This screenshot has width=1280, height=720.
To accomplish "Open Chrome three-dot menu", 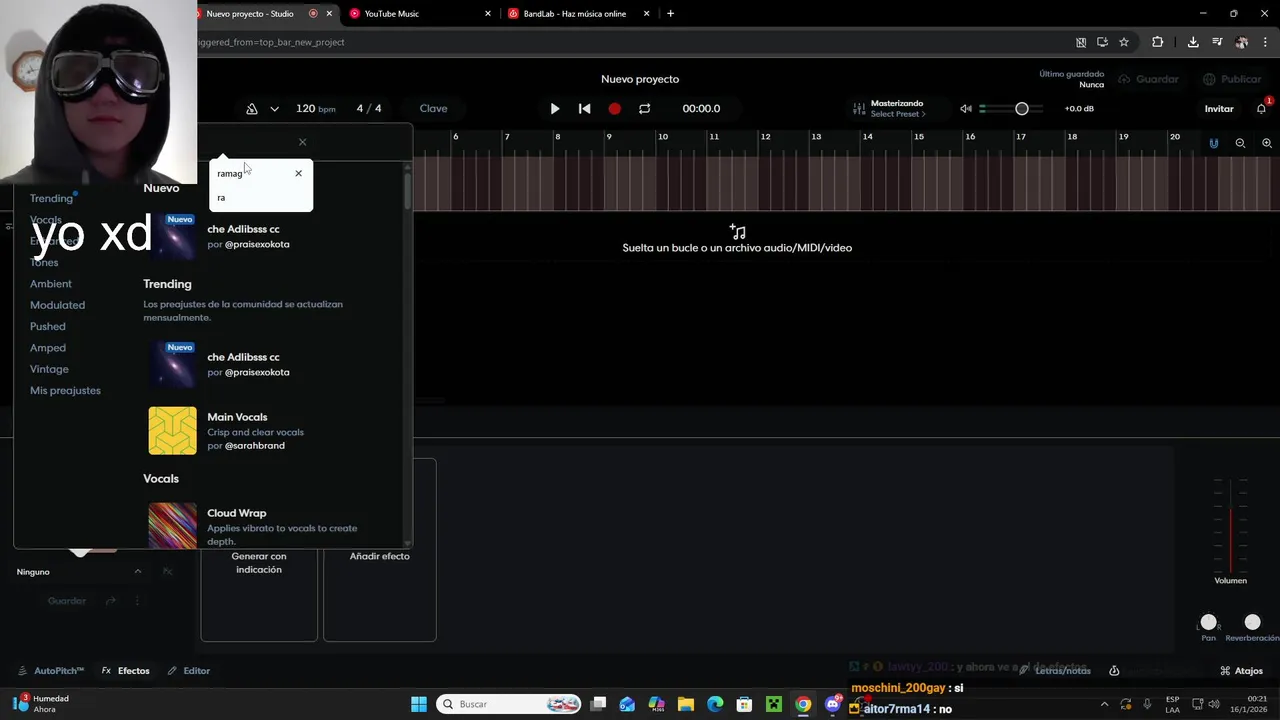I will coord(1266,42).
